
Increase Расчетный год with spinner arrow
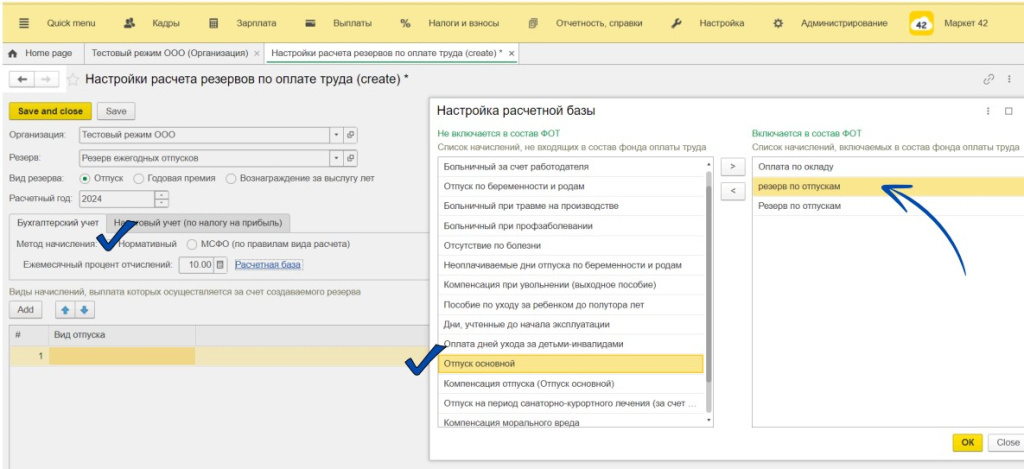pos(162,195)
